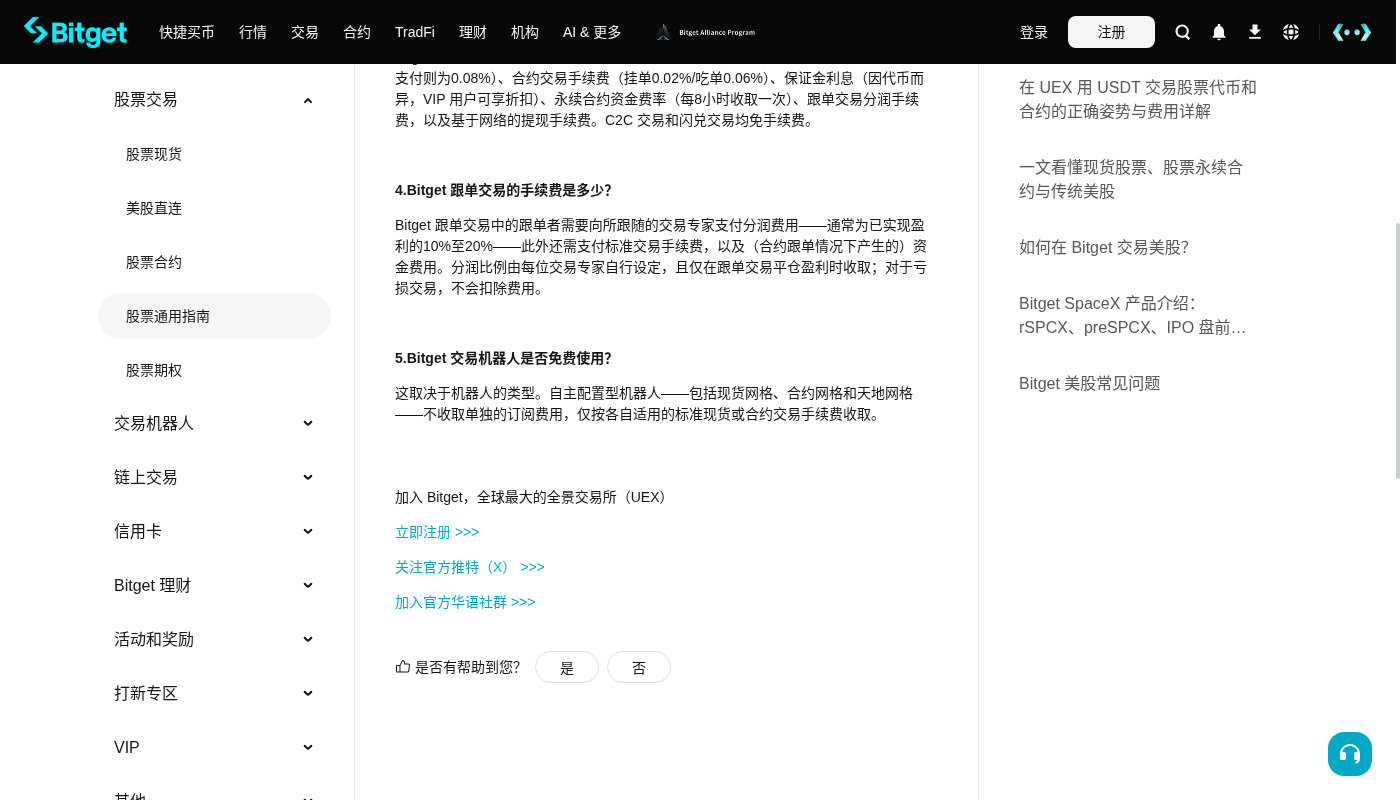This screenshot has height=800, width=1400.
Task: Click the thumbs-up helpful icon
Action: [x=403, y=666]
